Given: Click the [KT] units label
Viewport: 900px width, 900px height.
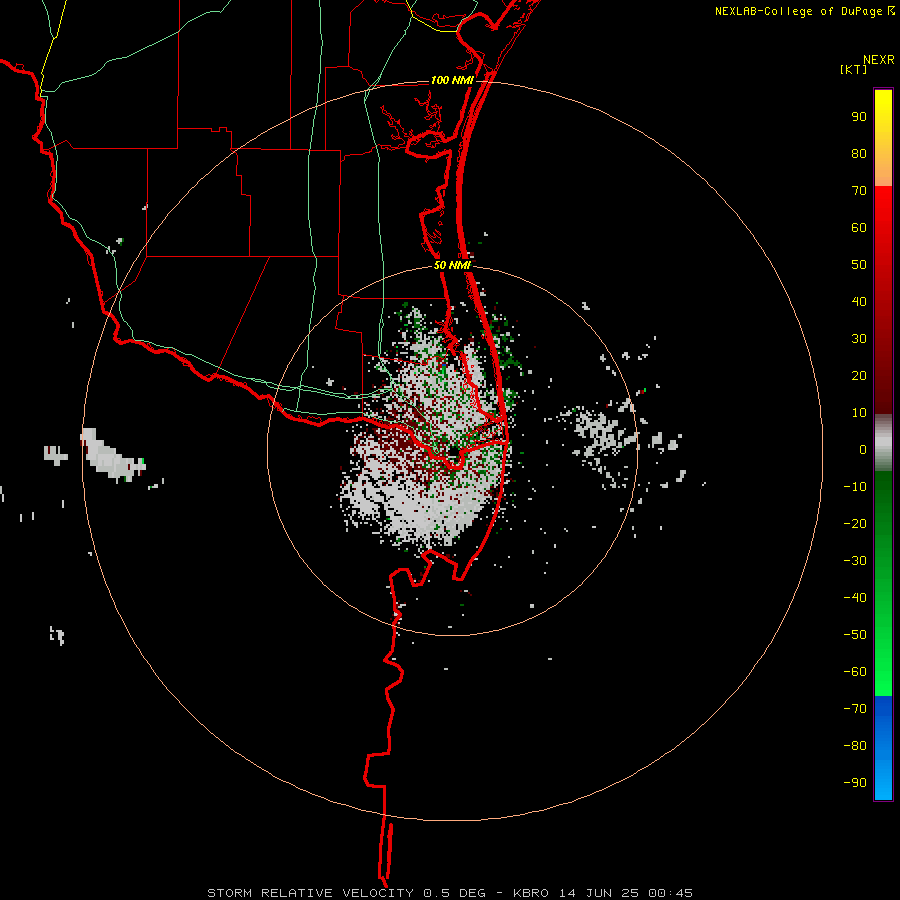Looking at the screenshot, I should 854,69.
